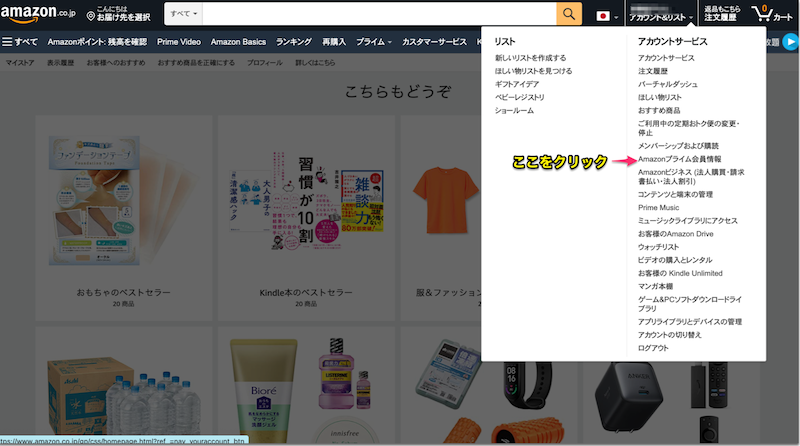800x446 pixels.
Task: Click the Amazon.co.jp logo
Action: [38, 14]
